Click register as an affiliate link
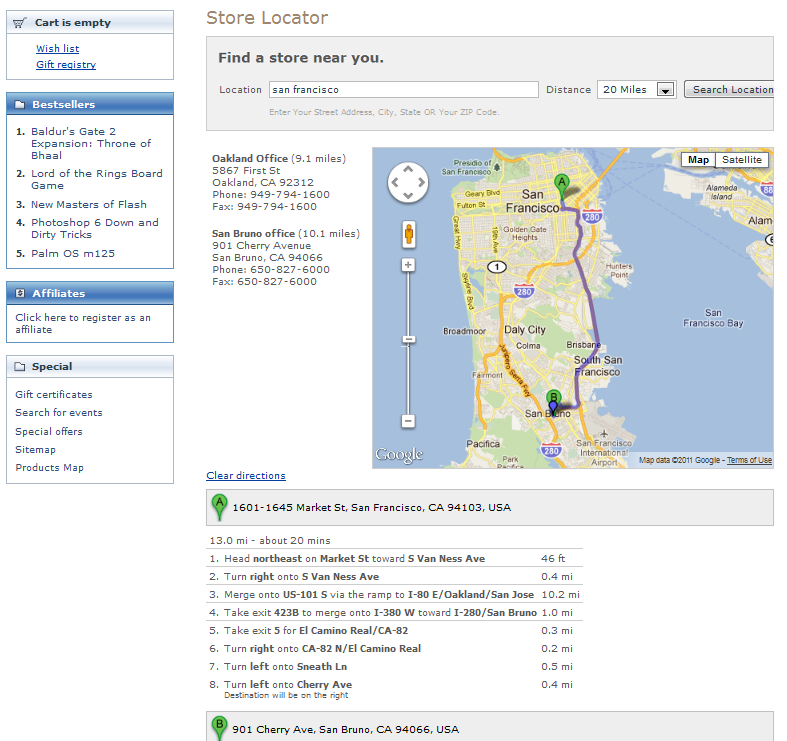 [x=83, y=323]
